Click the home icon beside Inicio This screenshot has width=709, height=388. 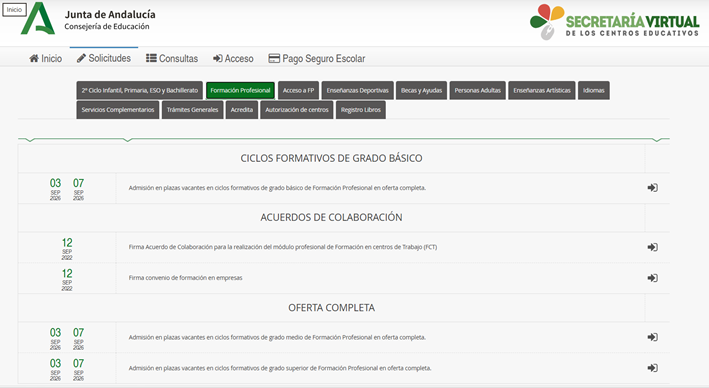[34, 58]
